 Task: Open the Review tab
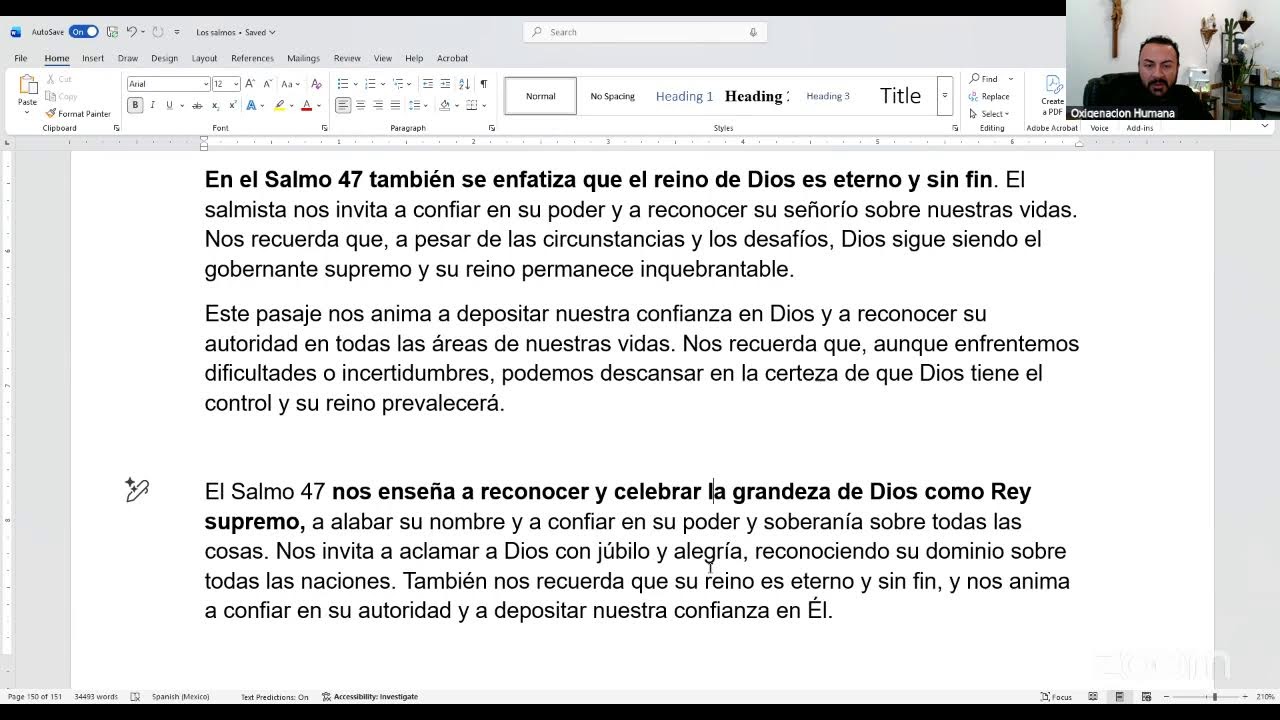(347, 58)
